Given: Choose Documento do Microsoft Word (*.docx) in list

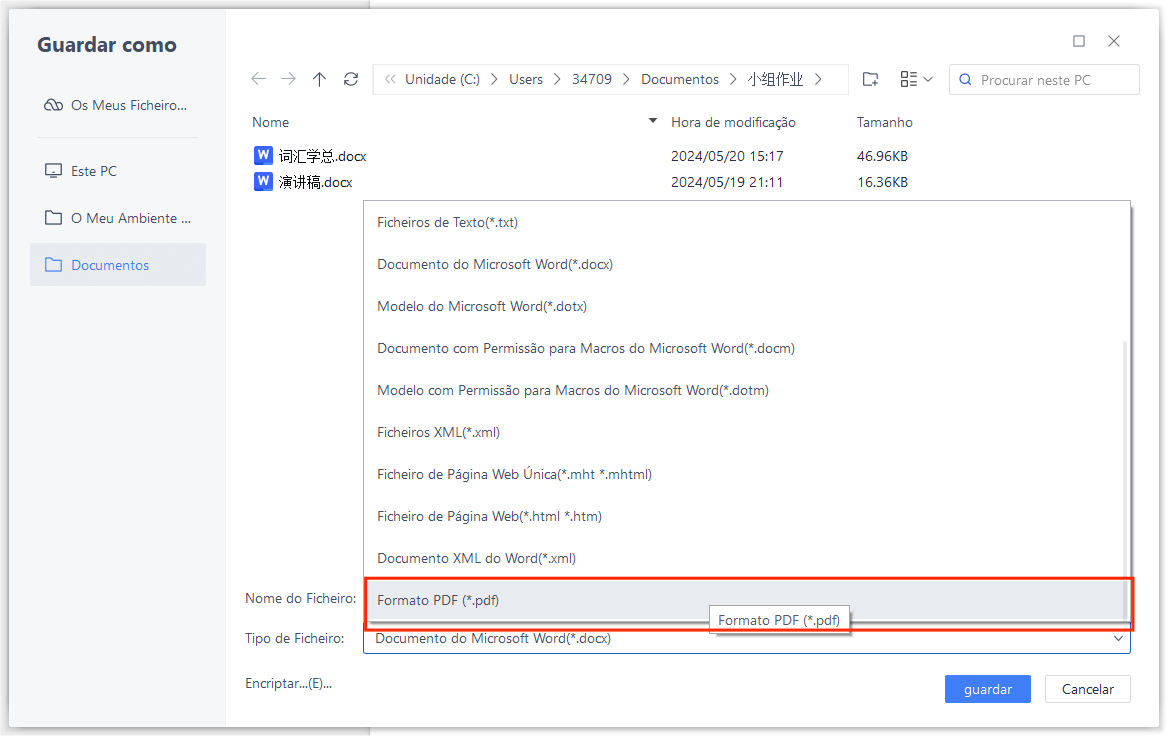Looking at the screenshot, I should (743, 264).
